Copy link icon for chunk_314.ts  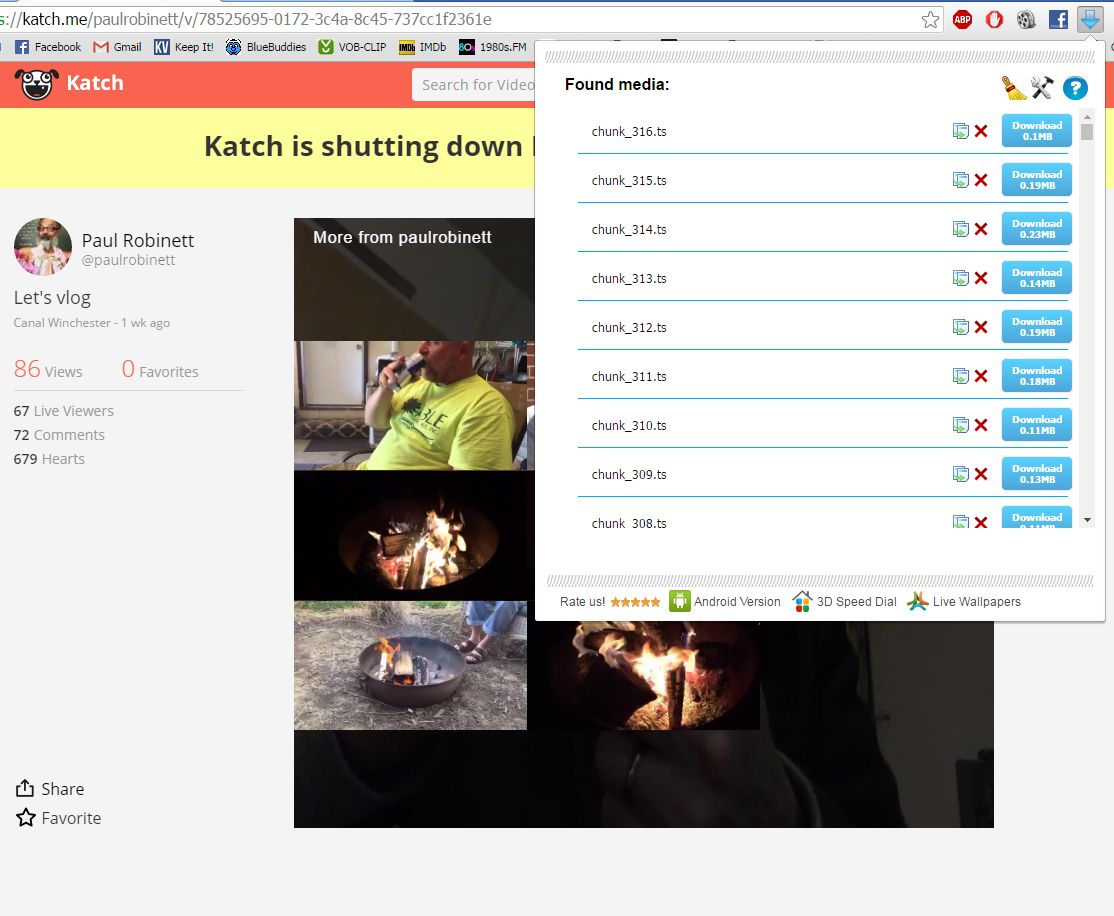(961, 230)
